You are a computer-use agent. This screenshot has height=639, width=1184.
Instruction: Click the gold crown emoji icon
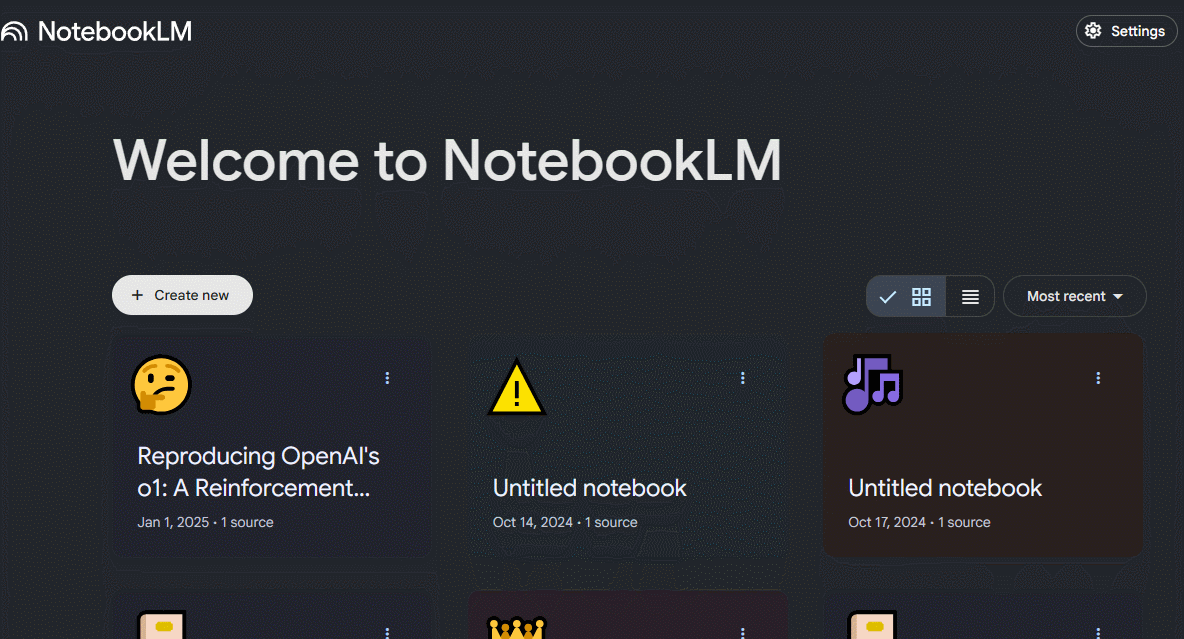516,628
